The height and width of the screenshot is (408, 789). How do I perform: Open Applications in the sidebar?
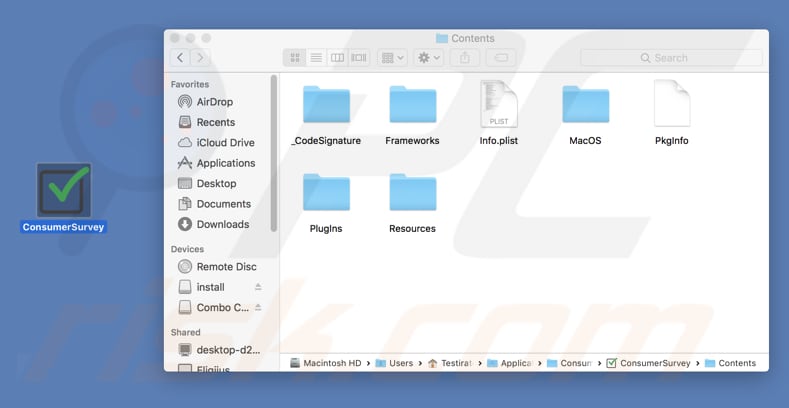[225, 163]
